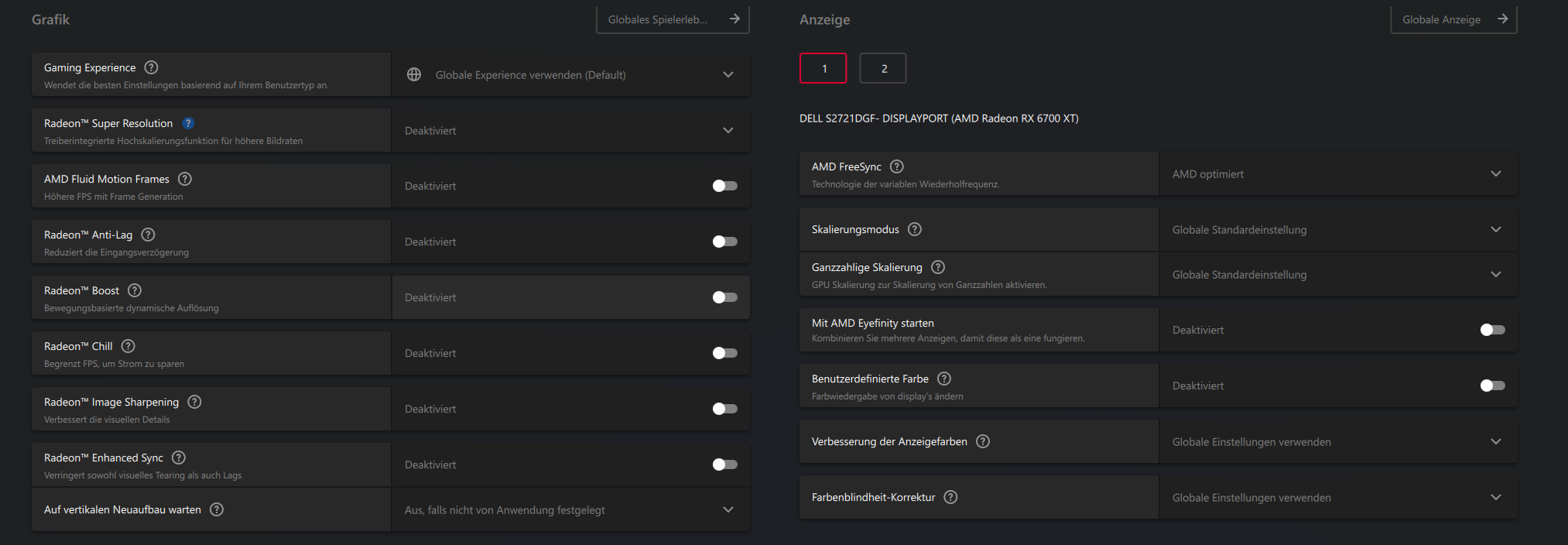Click globe icon in Gaming Experience dropdown
This screenshot has height=545, width=1568.
(x=414, y=74)
